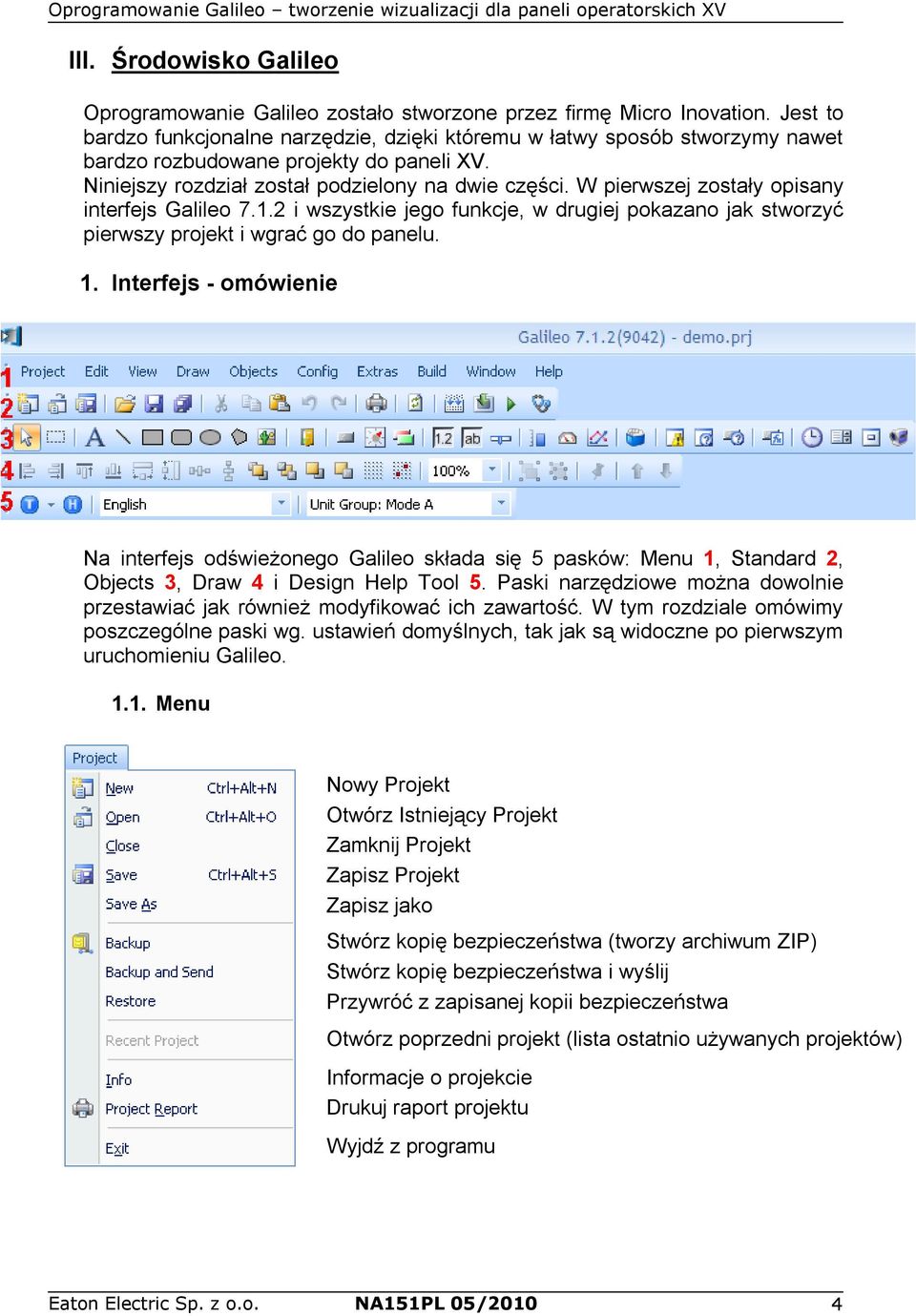Click the single floppy-disk Save icon

[x=153, y=404]
